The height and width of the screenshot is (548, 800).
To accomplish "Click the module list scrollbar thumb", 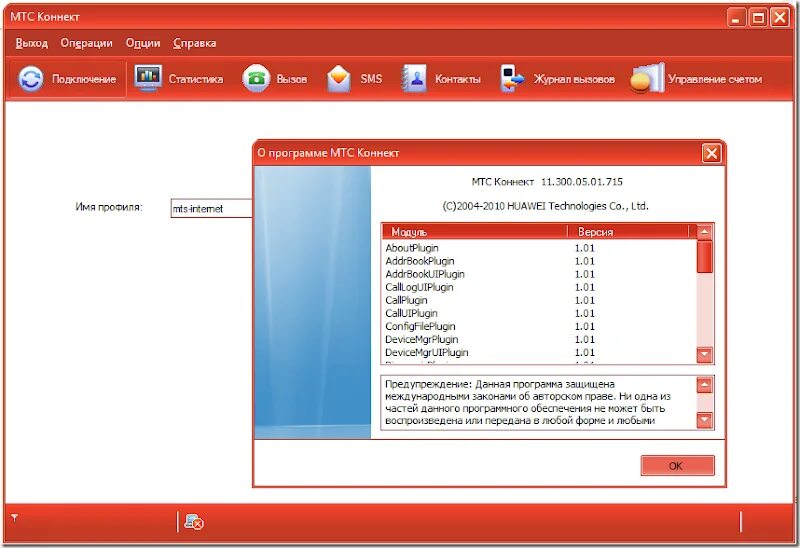I will coord(705,257).
